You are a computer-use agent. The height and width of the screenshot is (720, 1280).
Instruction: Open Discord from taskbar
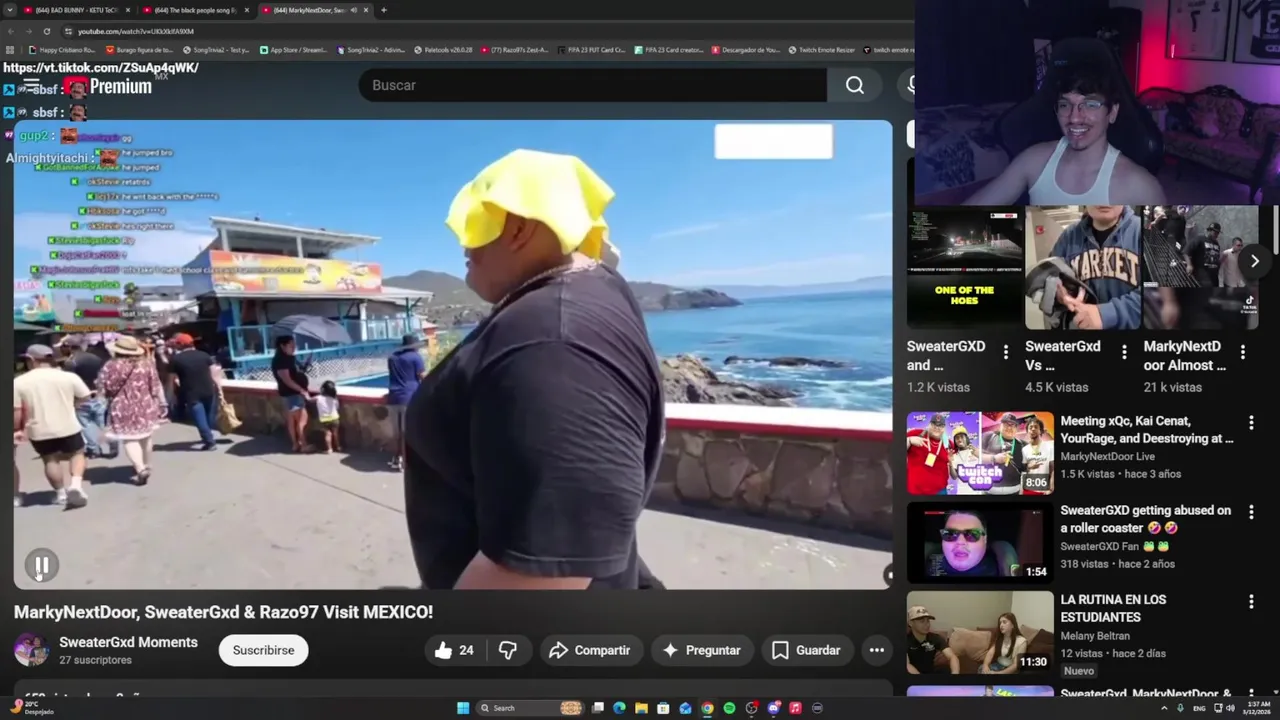pos(773,708)
